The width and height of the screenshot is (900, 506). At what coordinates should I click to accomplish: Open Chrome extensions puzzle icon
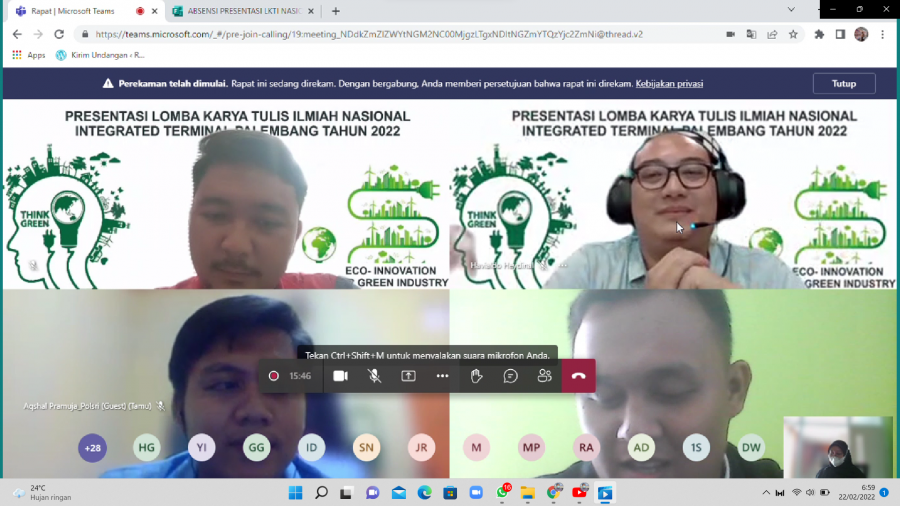(x=819, y=34)
